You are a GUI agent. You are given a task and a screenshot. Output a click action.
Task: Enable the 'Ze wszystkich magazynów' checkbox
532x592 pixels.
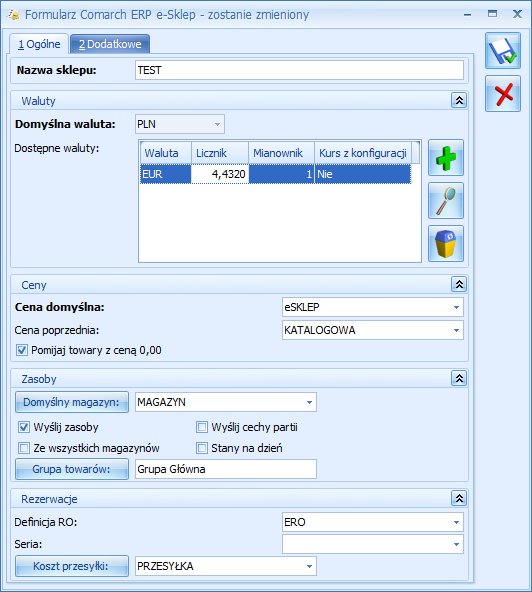click(24, 448)
